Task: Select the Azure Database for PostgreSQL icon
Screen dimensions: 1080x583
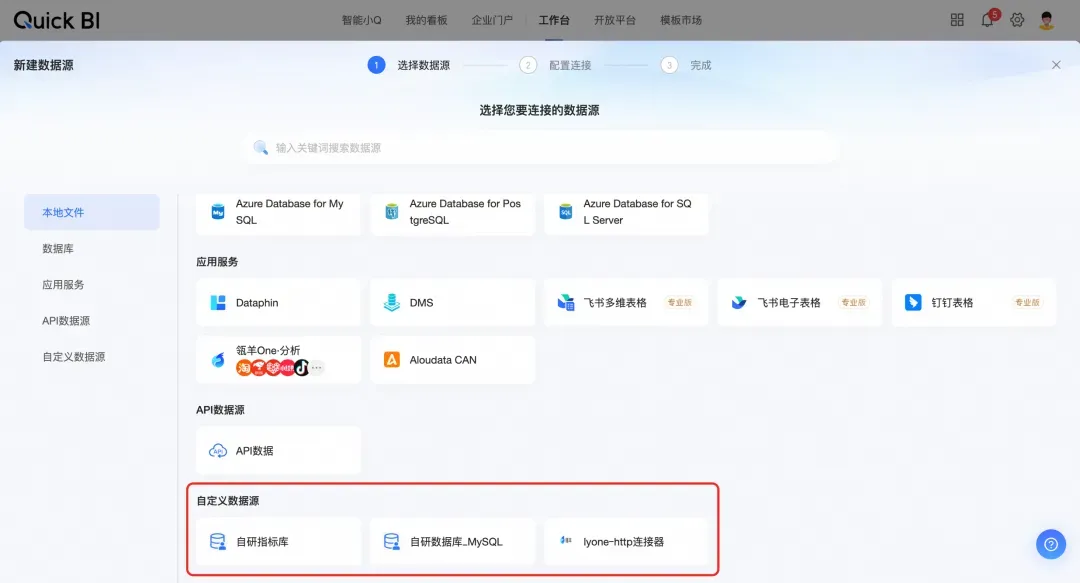Action: pos(391,212)
